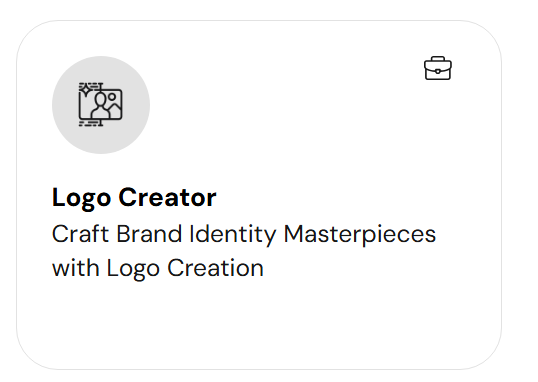Image resolution: width=538 pixels, height=382 pixels.
Task: Click the word 'Craft' starting the description
Action: pos(80,234)
